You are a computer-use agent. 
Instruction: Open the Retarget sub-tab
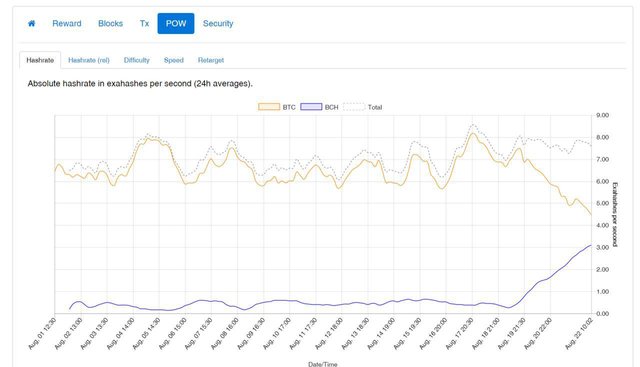coord(211,60)
